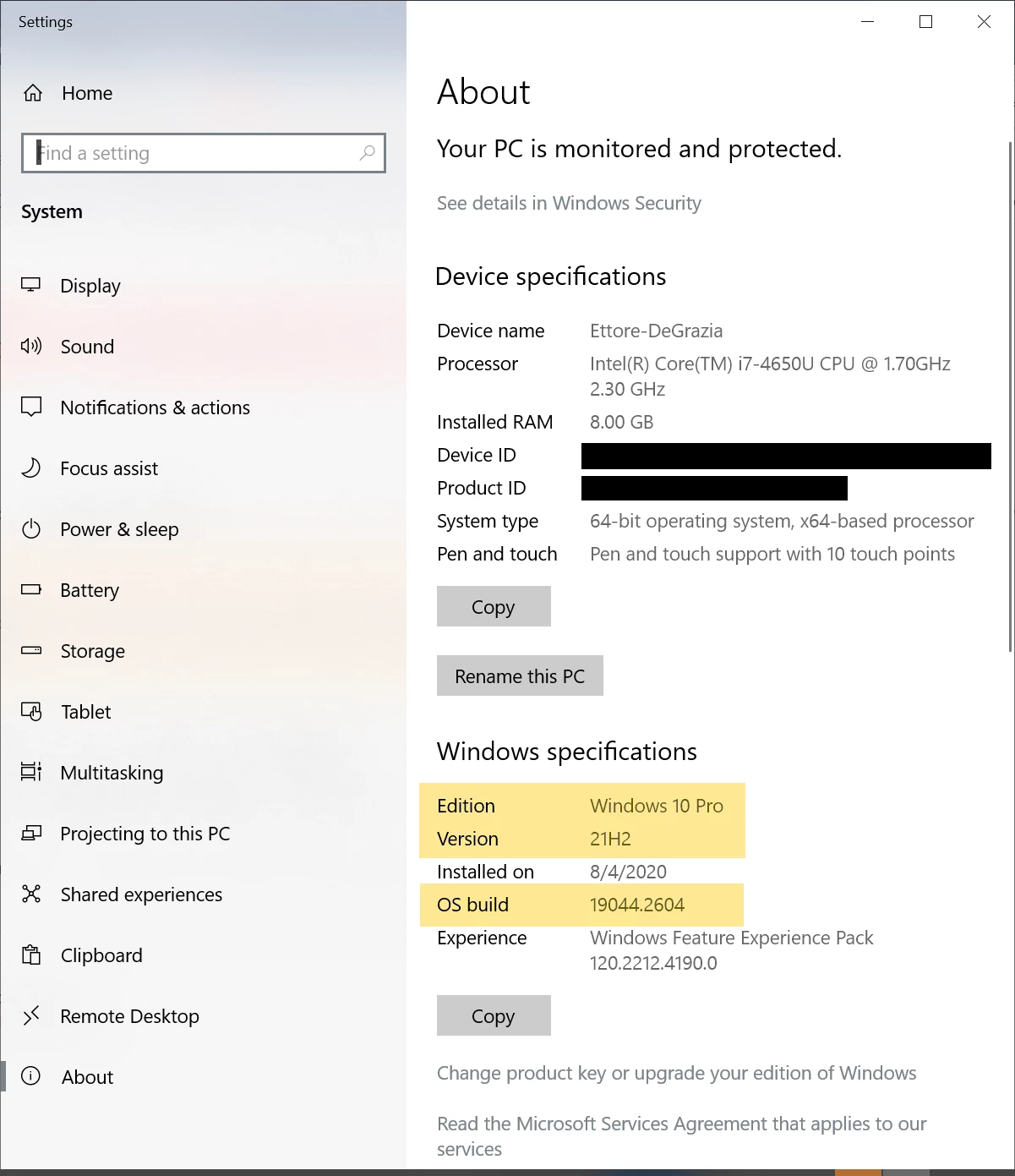Click the Notifications & actions icon
The width and height of the screenshot is (1015, 1176).
31,407
